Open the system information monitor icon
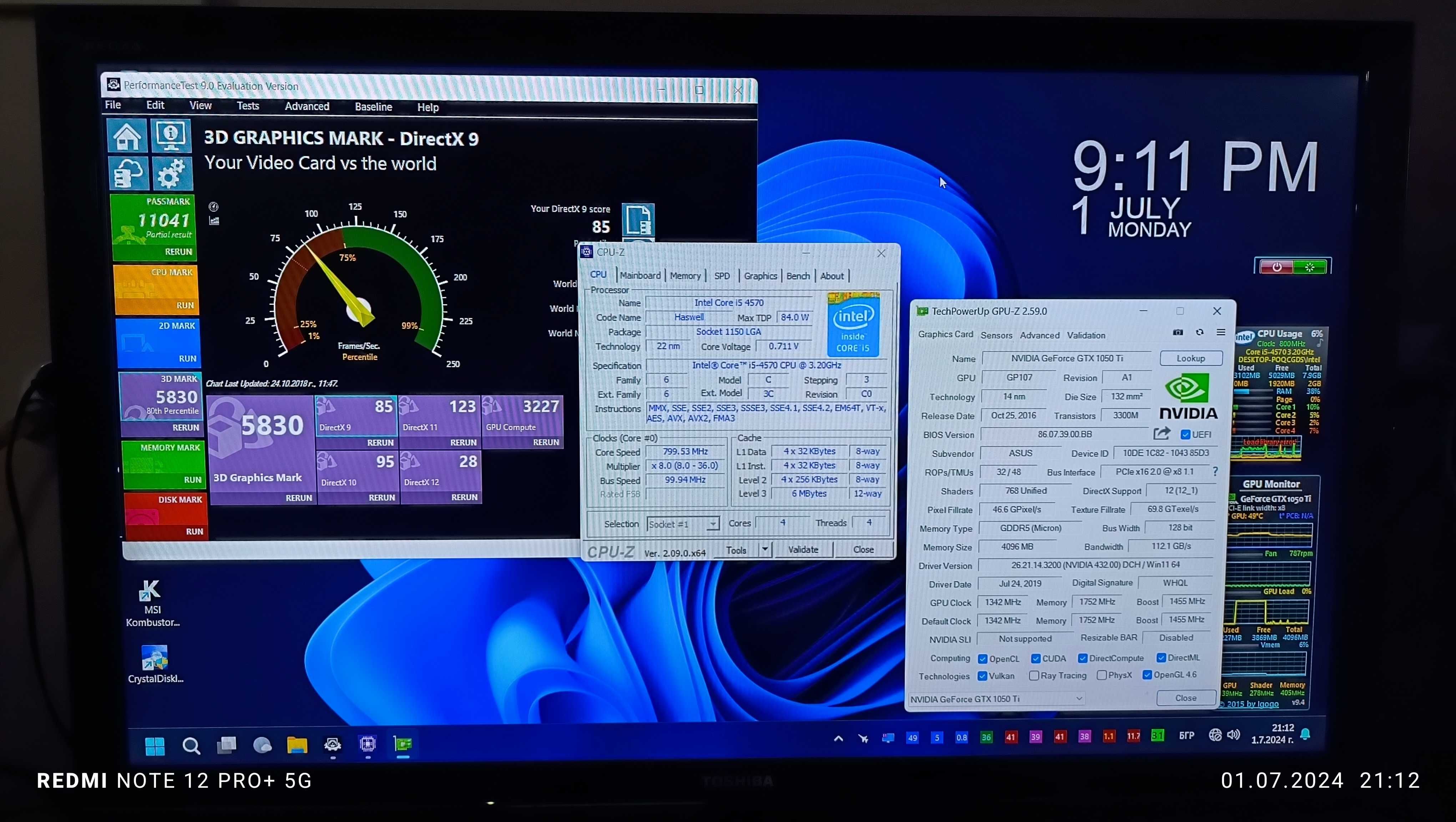This screenshot has width=1456, height=822. click(x=171, y=136)
